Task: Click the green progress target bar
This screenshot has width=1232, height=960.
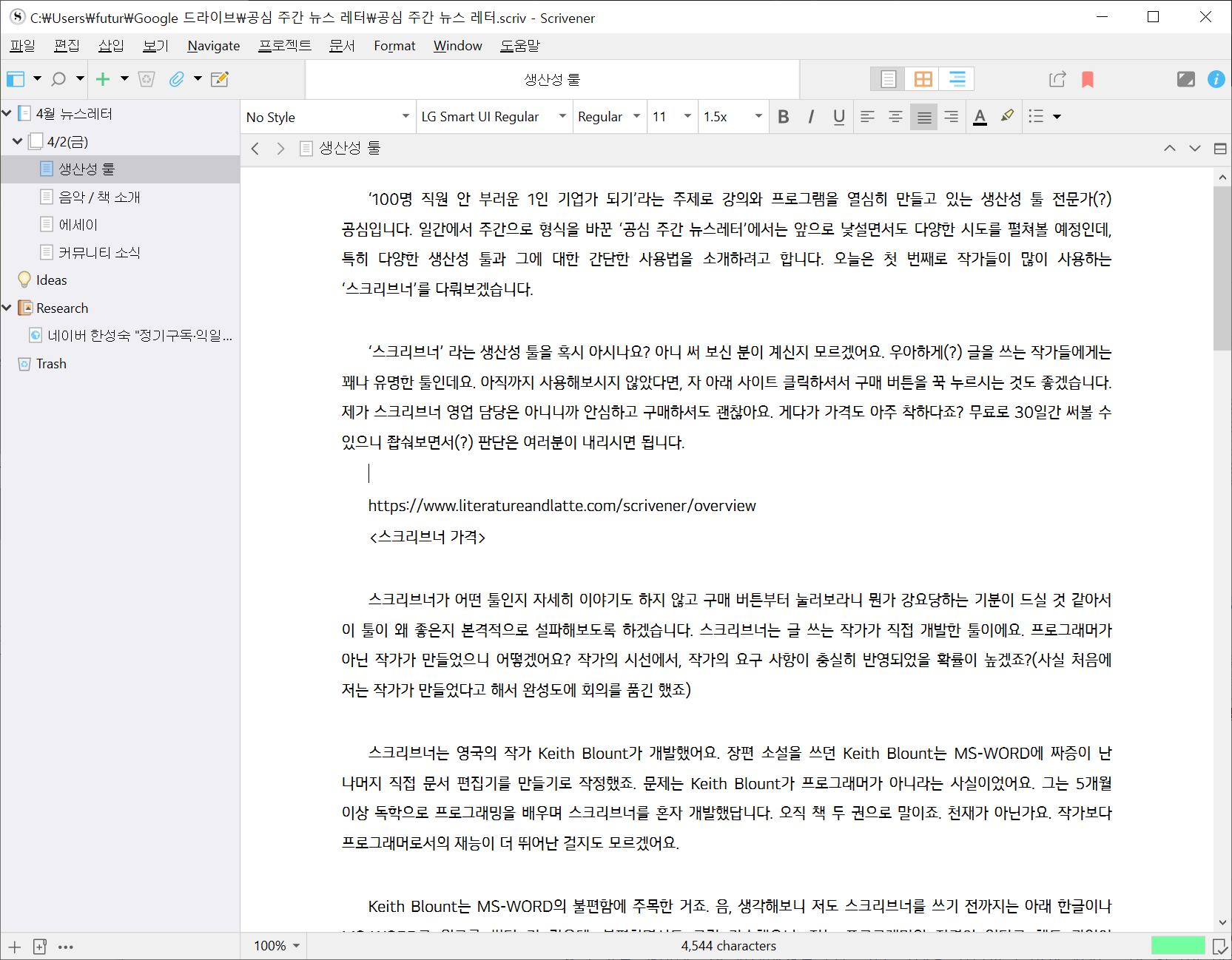Action: [1178, 945]
